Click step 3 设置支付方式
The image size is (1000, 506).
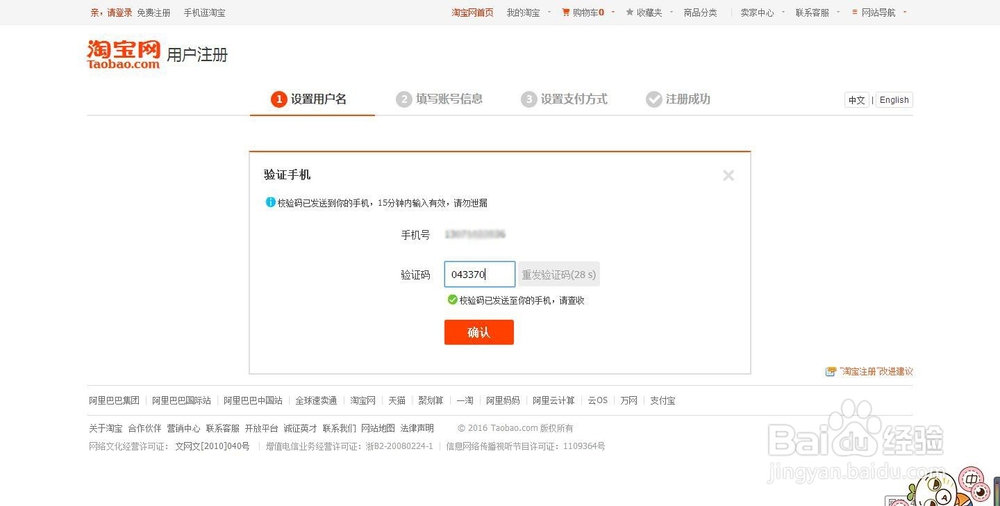coord(564,99)
